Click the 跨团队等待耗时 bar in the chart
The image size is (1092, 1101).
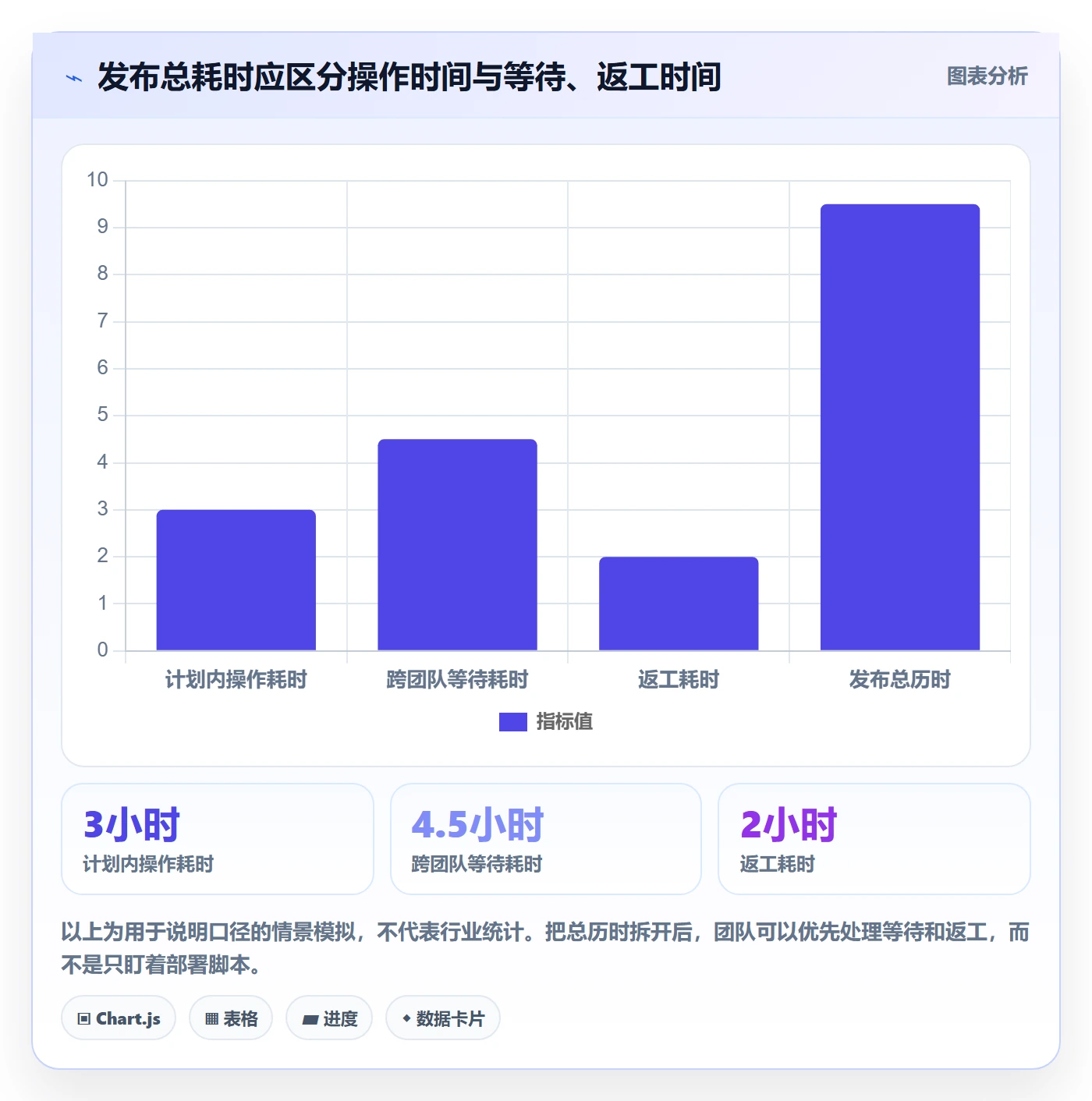pyautogui.click(x=458, y=545)
